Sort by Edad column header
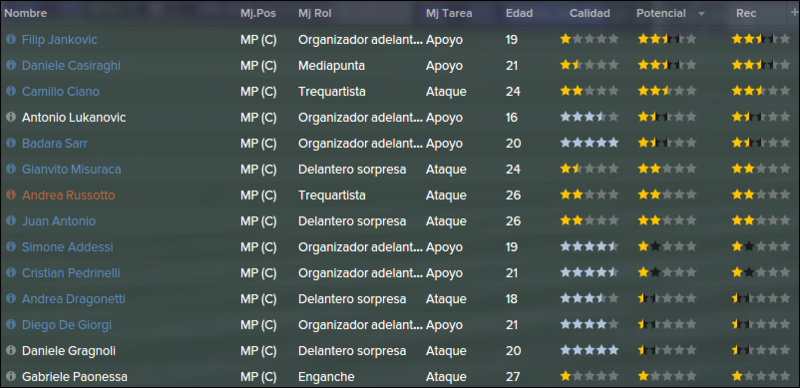This screenshot has width=800, height=388. (x=519, y=13)
